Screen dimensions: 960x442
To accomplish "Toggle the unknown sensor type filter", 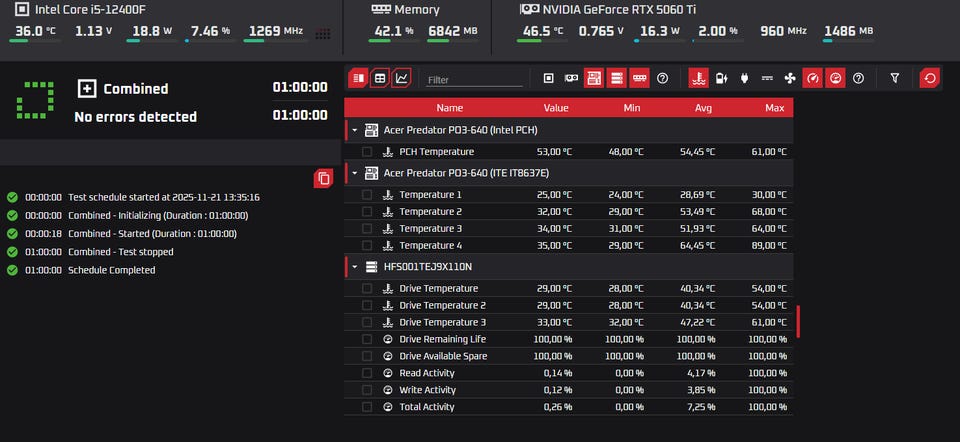I will pyautogui.click(x=858, y=78).
